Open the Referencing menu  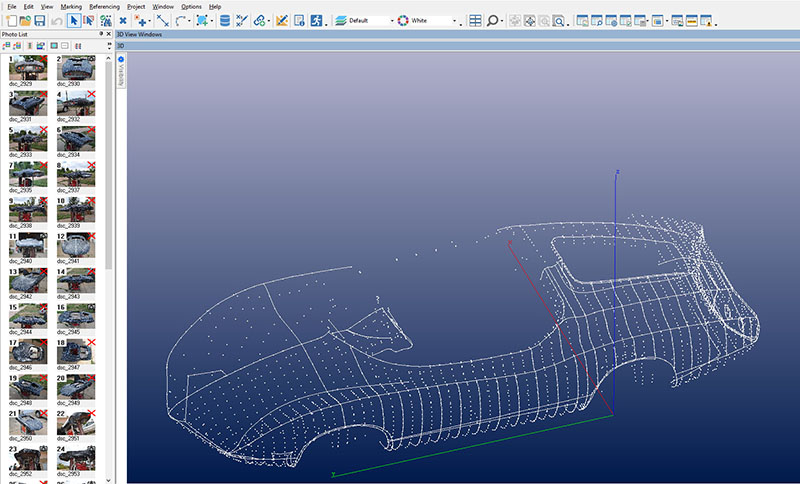pos(103,6)
